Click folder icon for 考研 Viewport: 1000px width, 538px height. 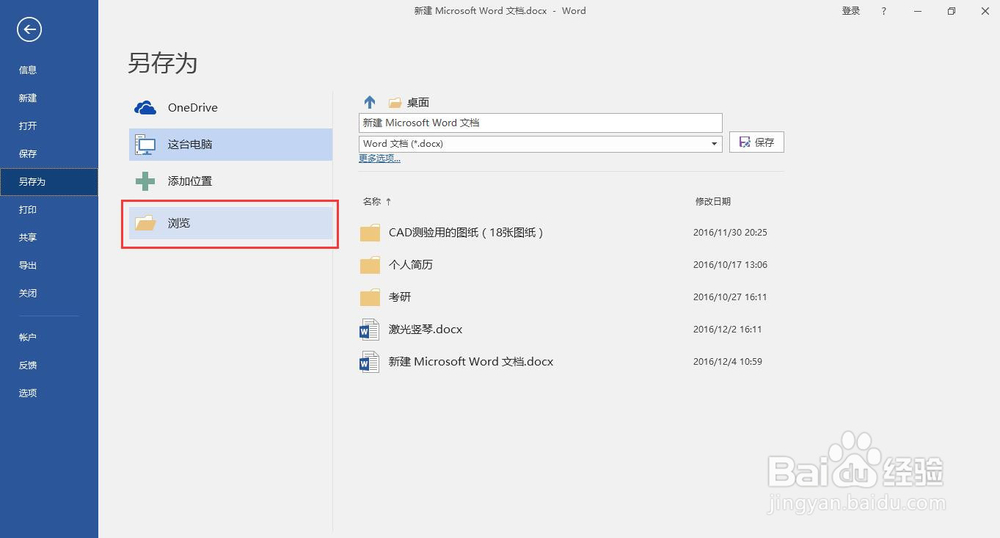tap(370, 297)
